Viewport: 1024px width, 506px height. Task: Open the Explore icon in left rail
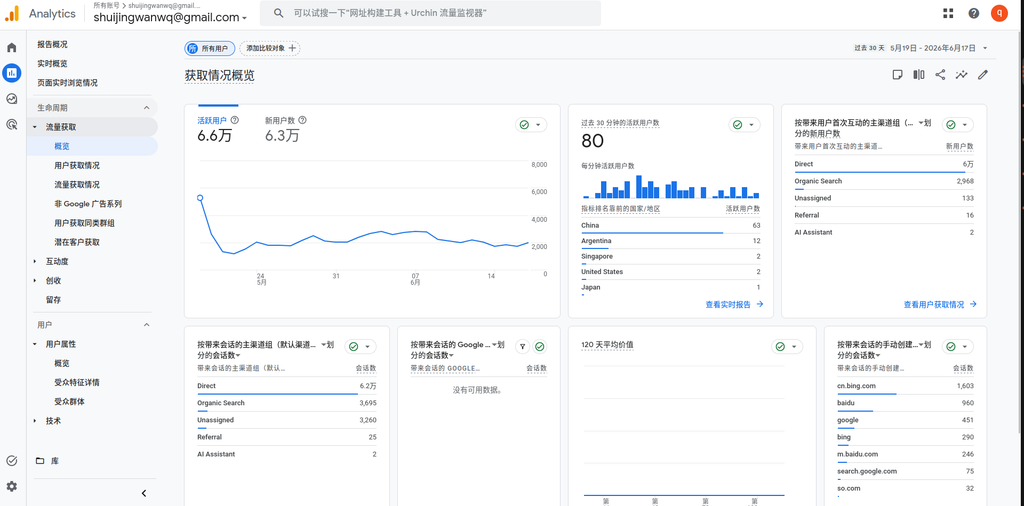pos(11,99)
